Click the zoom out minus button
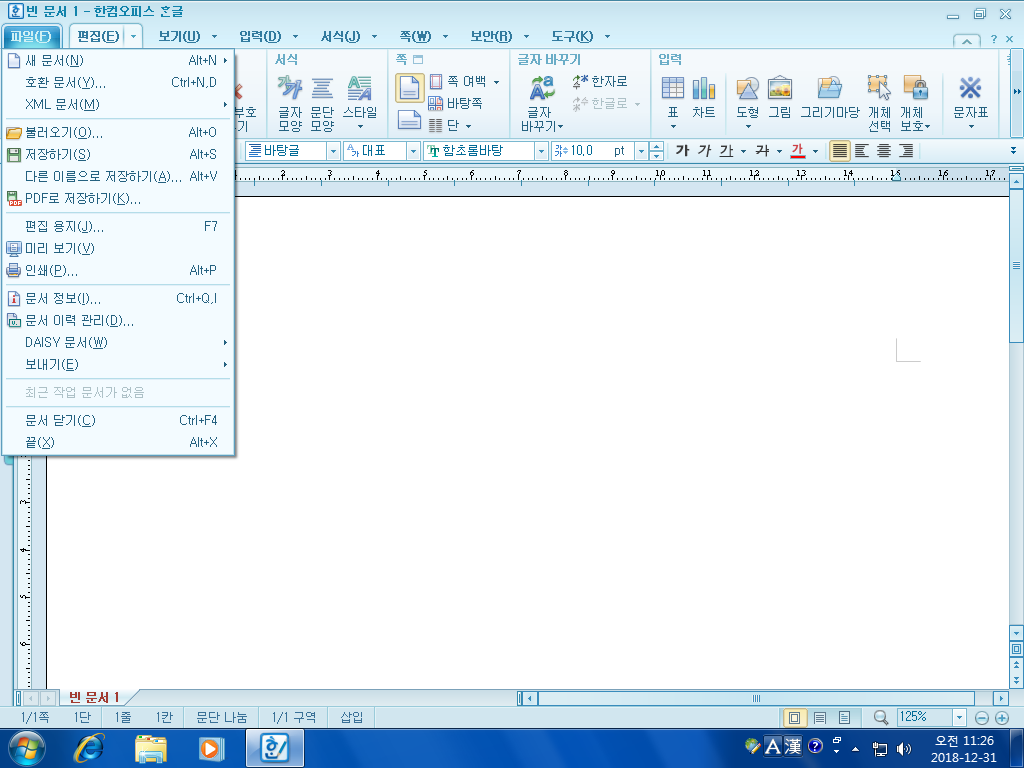Screen dimensions: 1024x768 (982, 718)
